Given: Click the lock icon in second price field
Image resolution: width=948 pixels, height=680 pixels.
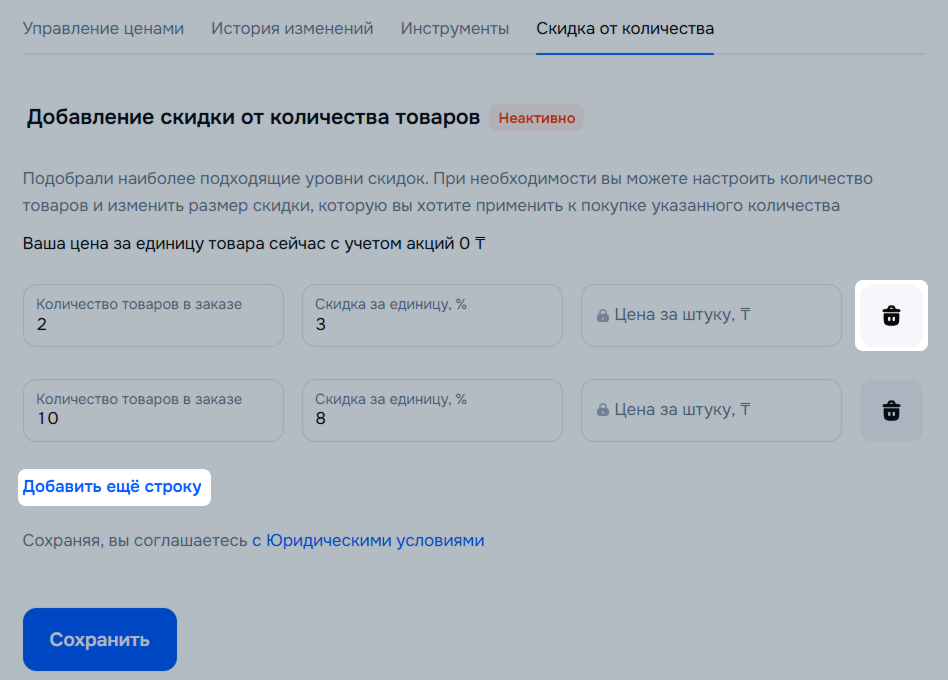Looking at the screenshot, I should 603,410.
